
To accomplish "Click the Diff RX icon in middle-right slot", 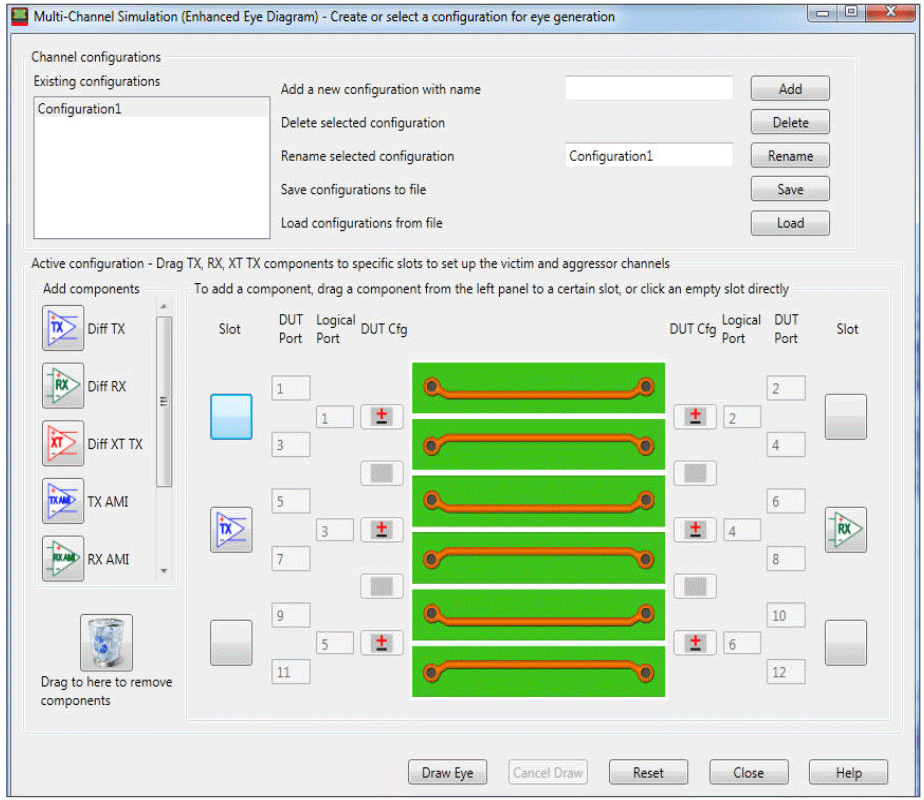I will pos(845,529).
